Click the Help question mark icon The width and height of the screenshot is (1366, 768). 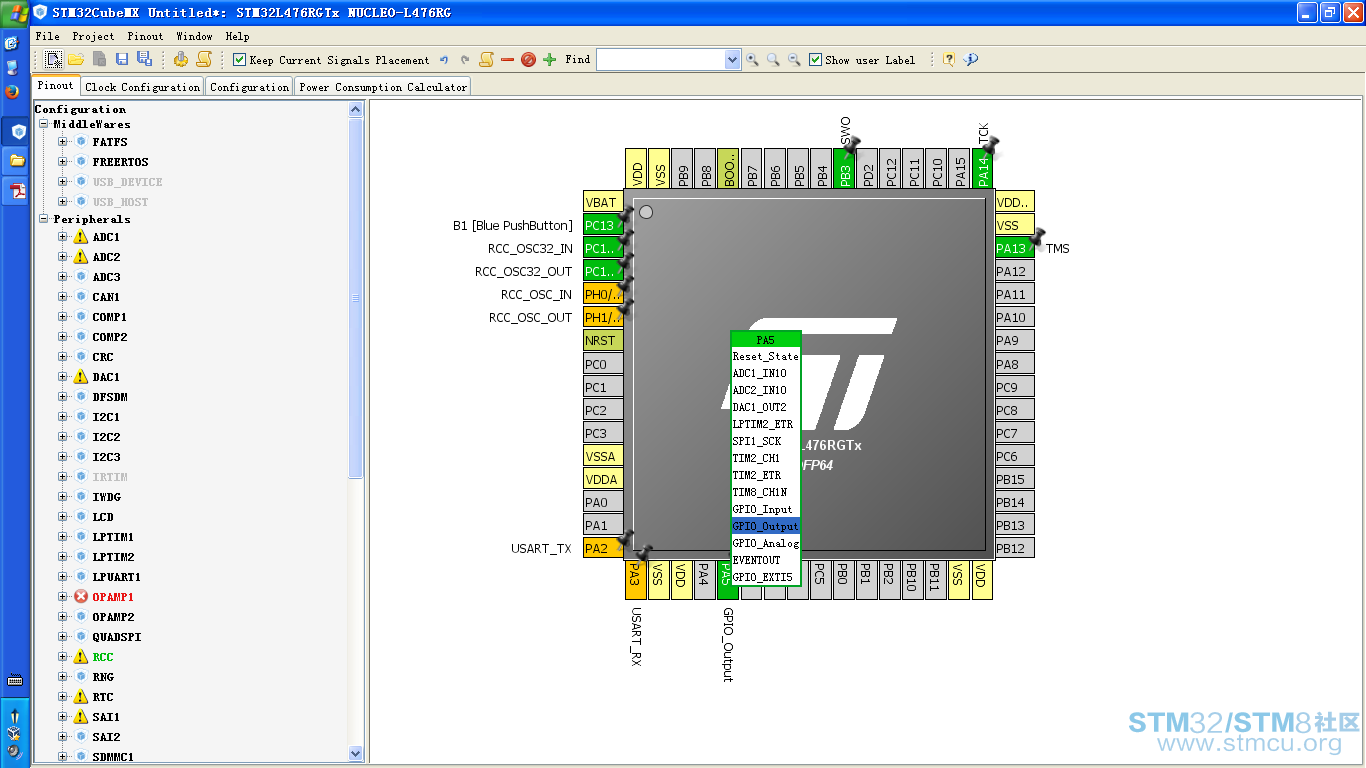coord(949,60)
